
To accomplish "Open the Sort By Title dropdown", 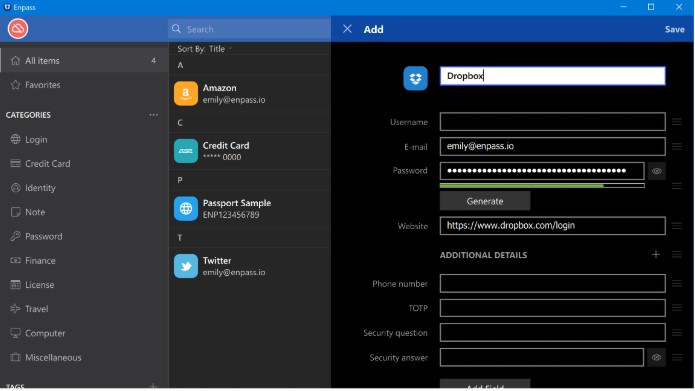I will pyautogui.click(x=204, y=49).
